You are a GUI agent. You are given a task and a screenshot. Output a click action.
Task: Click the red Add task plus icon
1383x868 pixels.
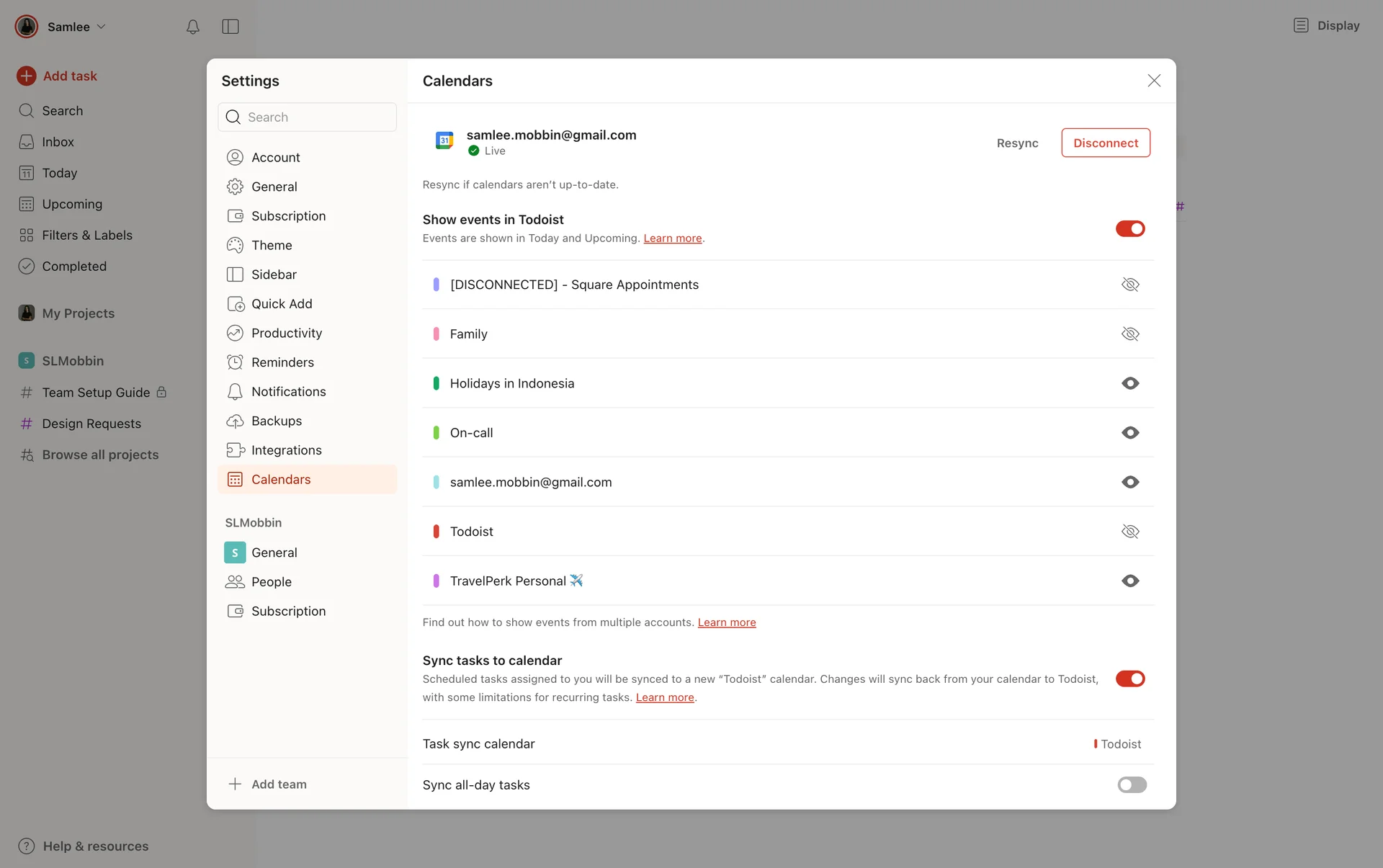(x=27, y=76)
